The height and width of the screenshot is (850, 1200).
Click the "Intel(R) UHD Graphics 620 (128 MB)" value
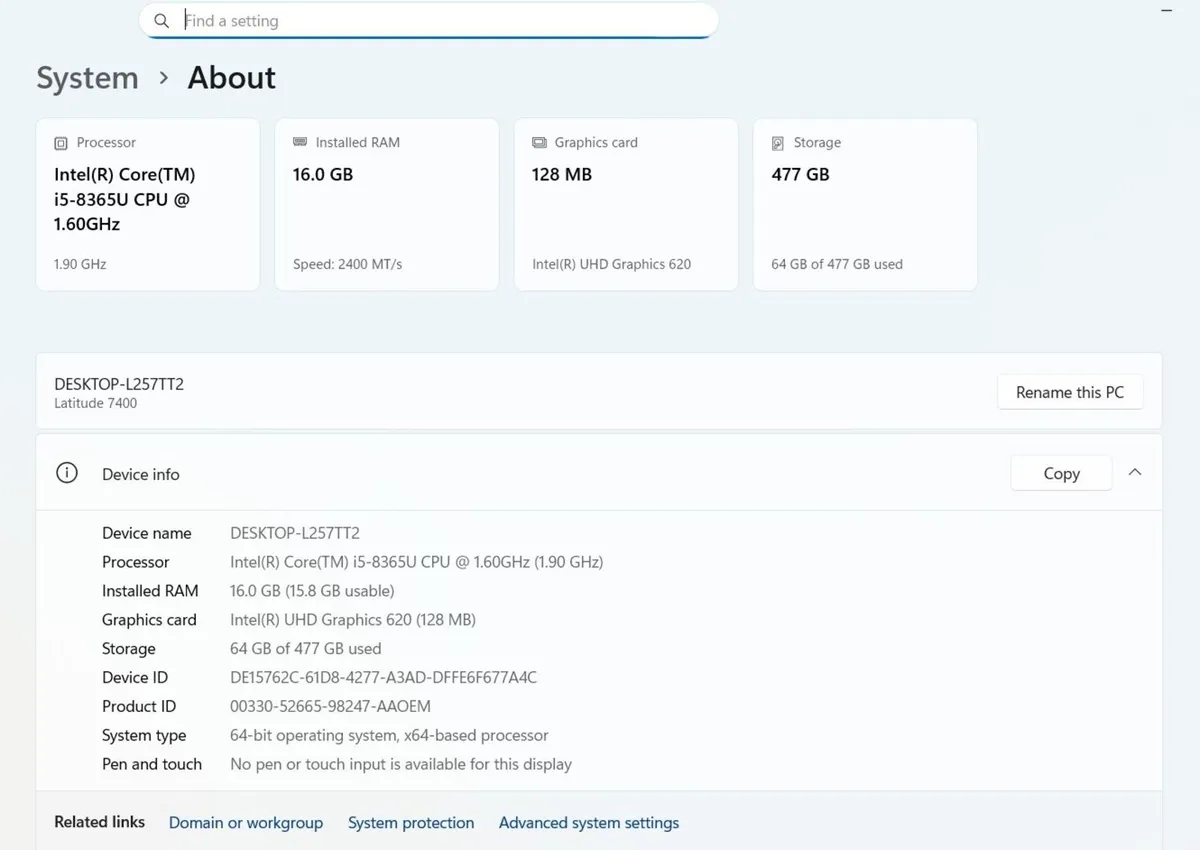click(353, 620)
